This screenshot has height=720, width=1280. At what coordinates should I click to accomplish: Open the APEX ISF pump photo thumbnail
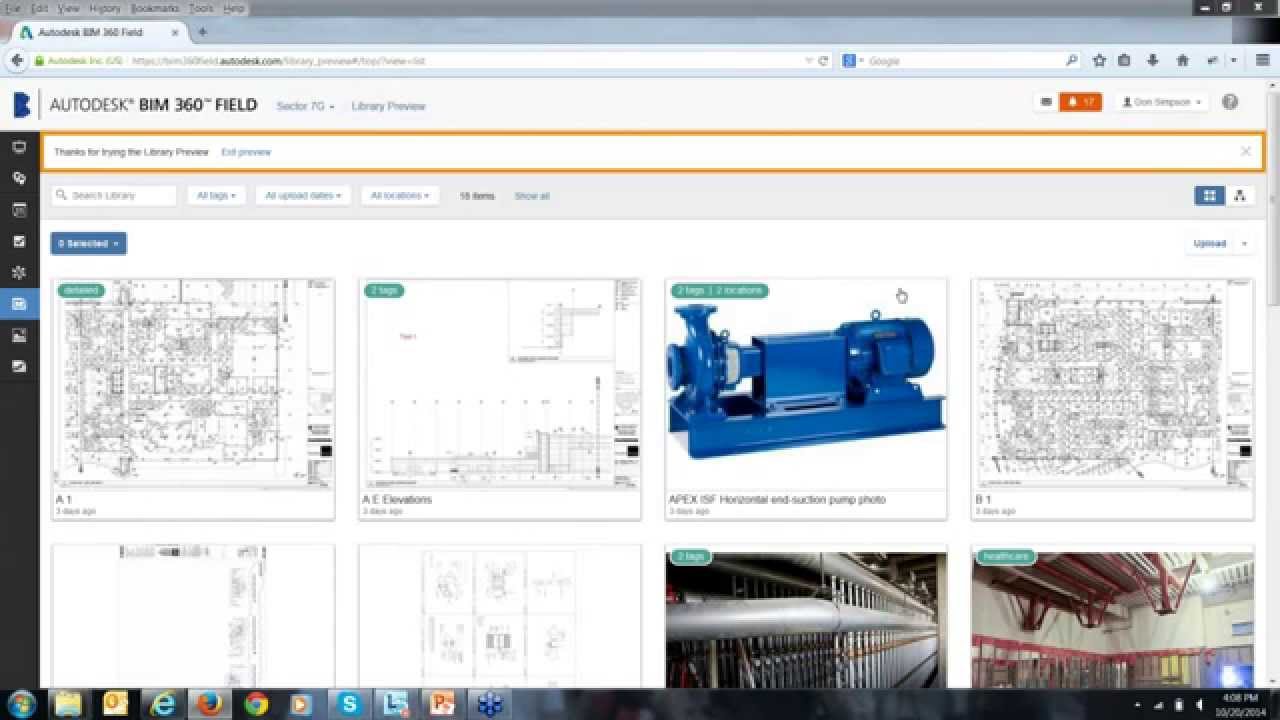click(806, 383)
